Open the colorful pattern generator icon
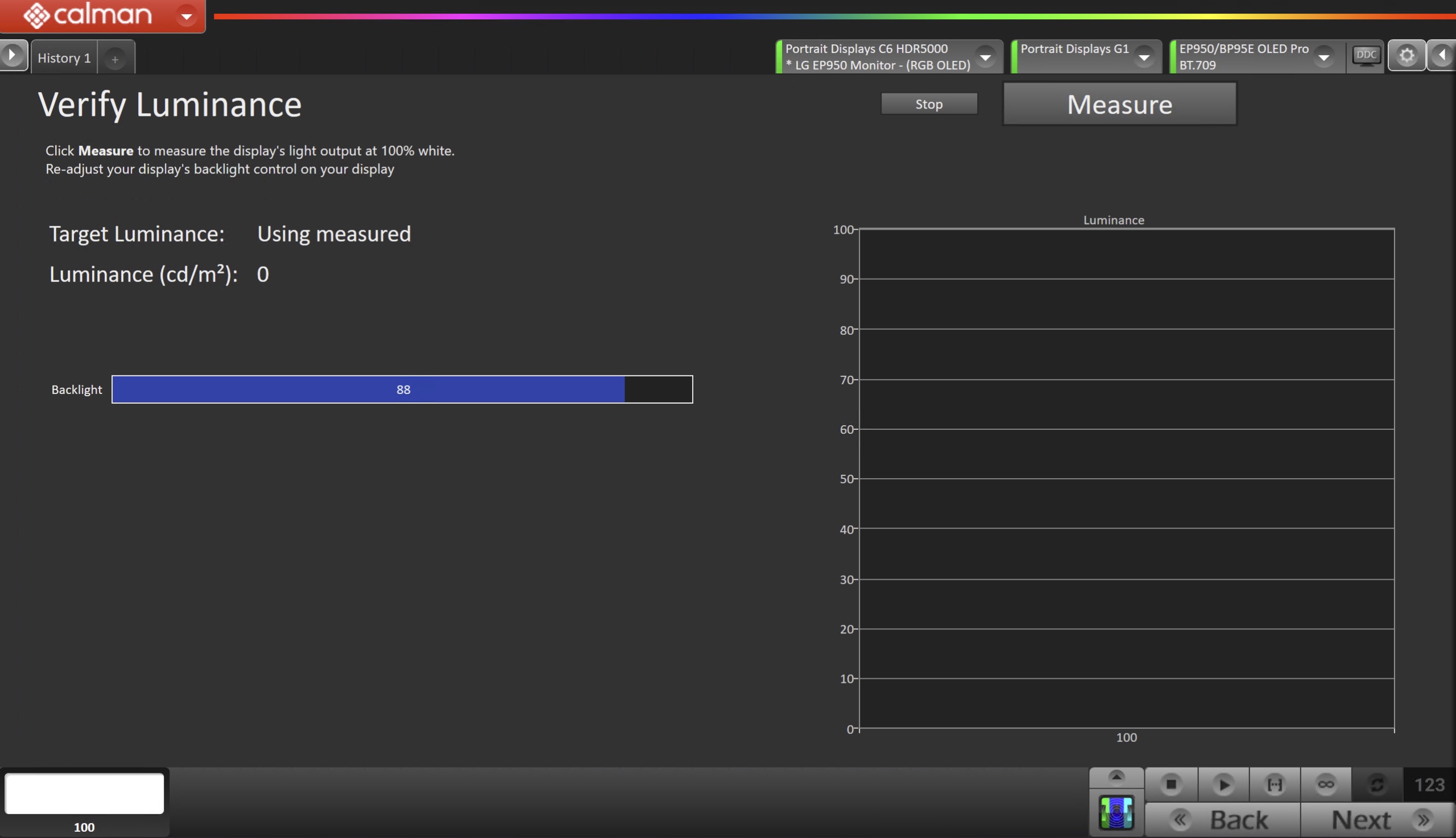 click(1116, 812)
